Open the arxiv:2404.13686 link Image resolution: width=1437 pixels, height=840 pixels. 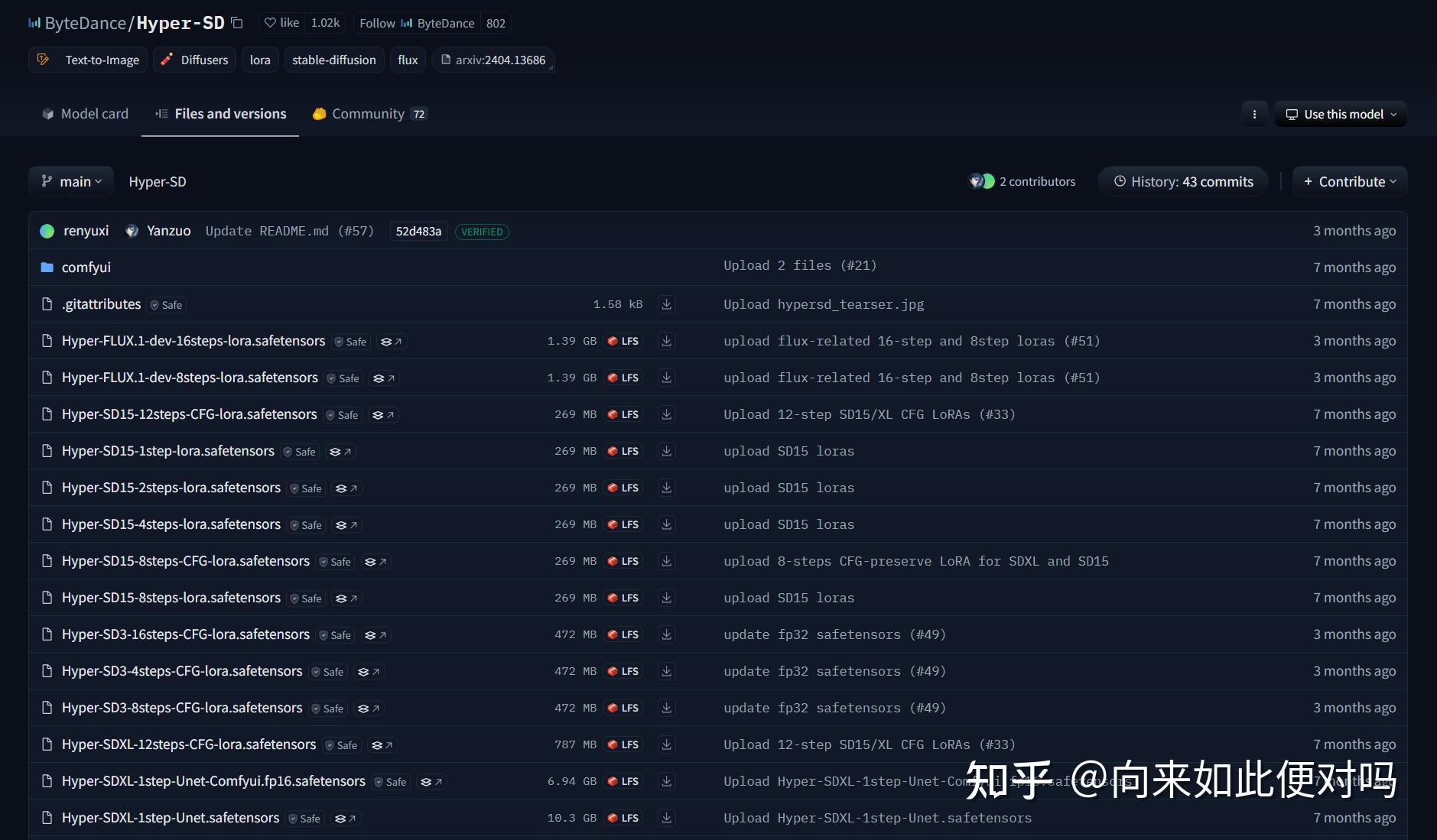pyautogui.click(x=494, y=59)
